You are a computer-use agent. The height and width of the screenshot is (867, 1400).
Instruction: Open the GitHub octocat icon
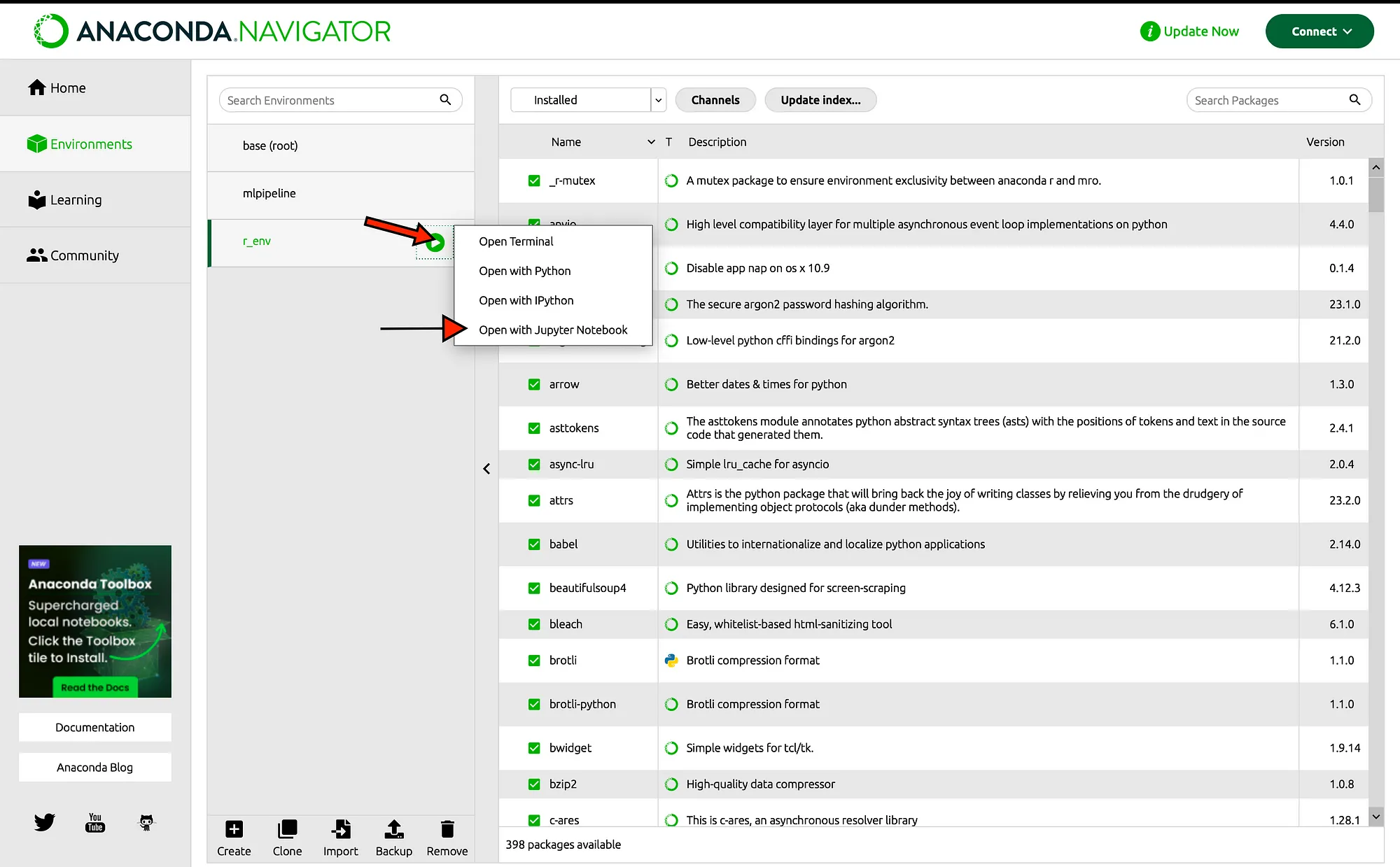click(146, 822)
